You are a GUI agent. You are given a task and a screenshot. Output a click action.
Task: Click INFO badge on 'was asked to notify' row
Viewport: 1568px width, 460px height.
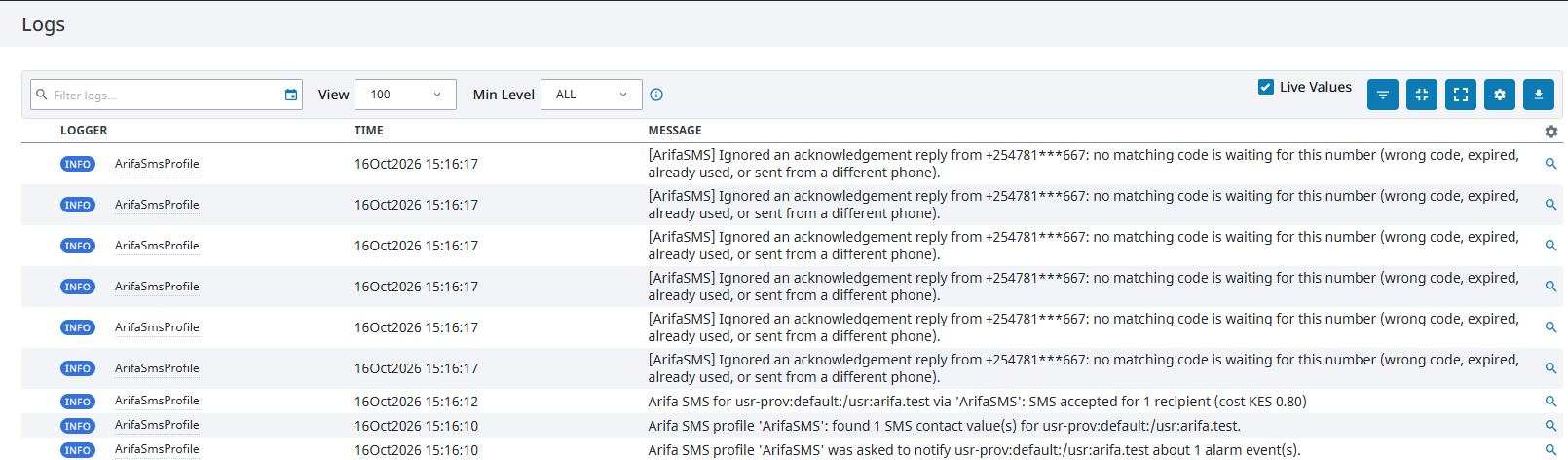[78, 450]
